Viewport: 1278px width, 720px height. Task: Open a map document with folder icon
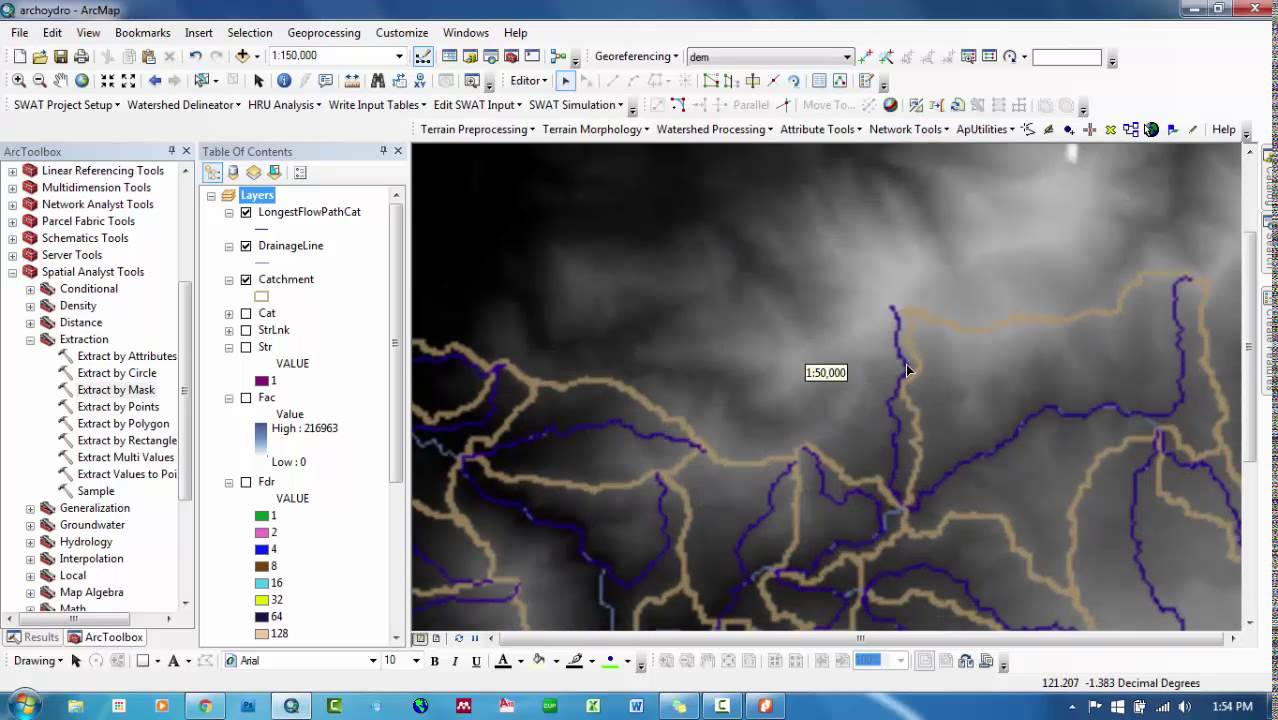40,57
